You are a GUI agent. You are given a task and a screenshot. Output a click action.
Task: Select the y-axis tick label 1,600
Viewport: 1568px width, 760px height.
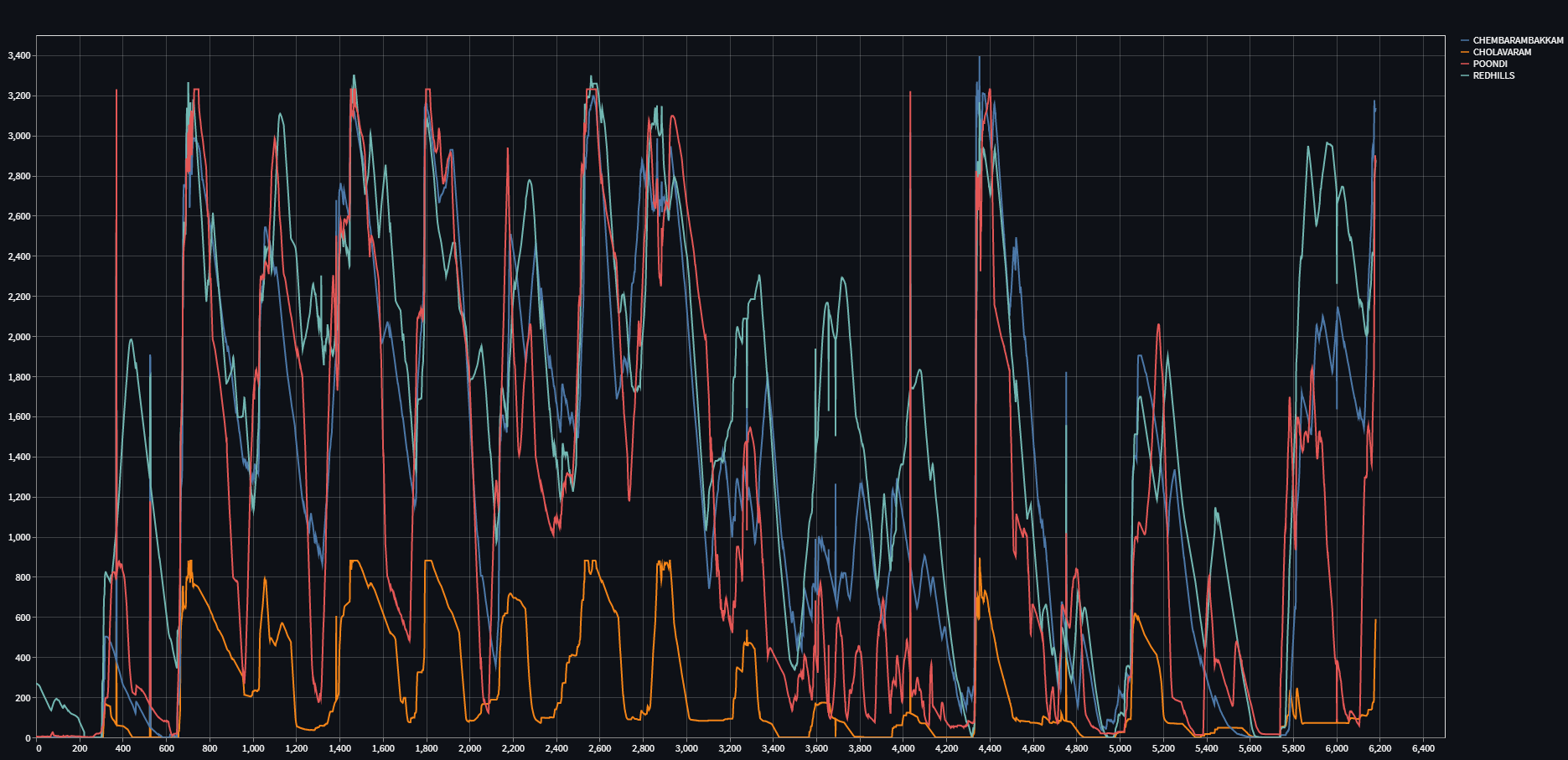pos(19,417)
